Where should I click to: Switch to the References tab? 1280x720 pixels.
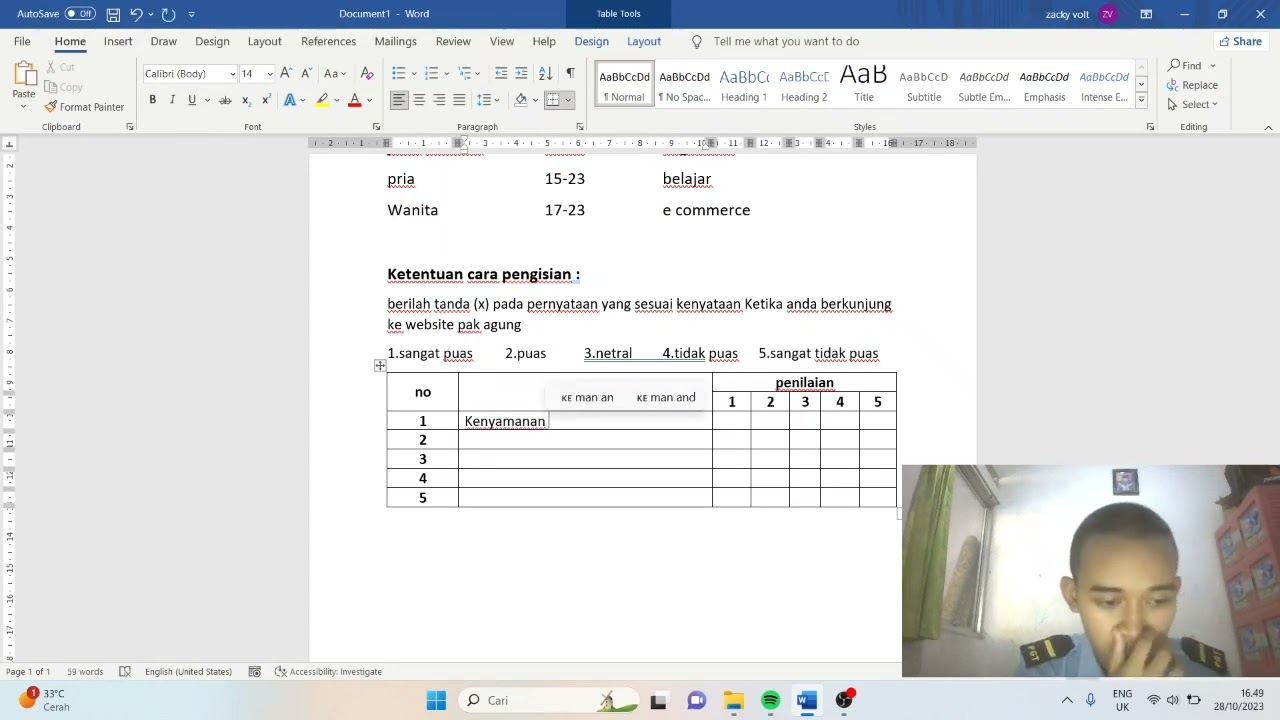pyautogui.click(x=328, y=41)
